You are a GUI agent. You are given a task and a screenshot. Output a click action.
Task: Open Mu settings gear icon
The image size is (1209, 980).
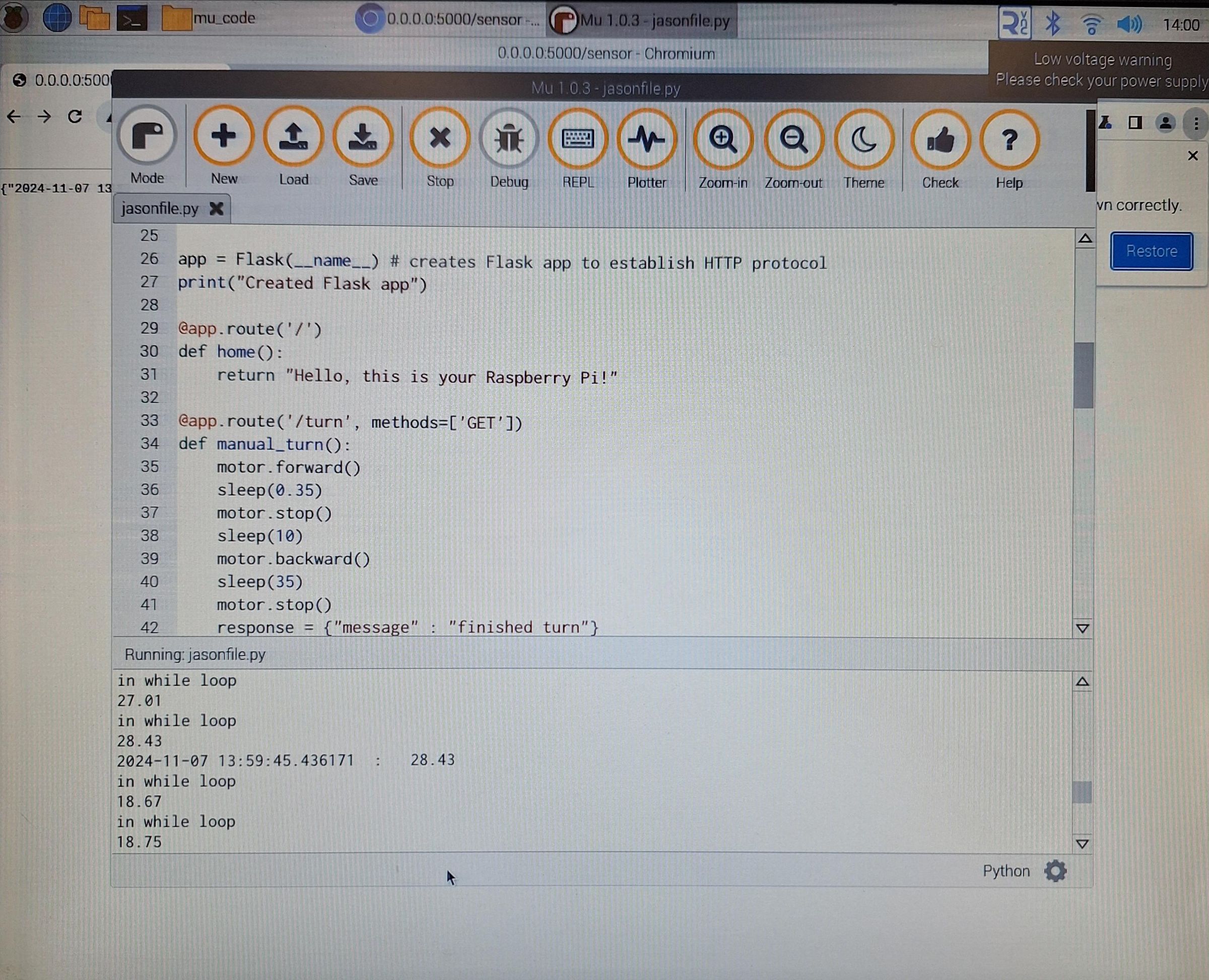point(1055,871)
